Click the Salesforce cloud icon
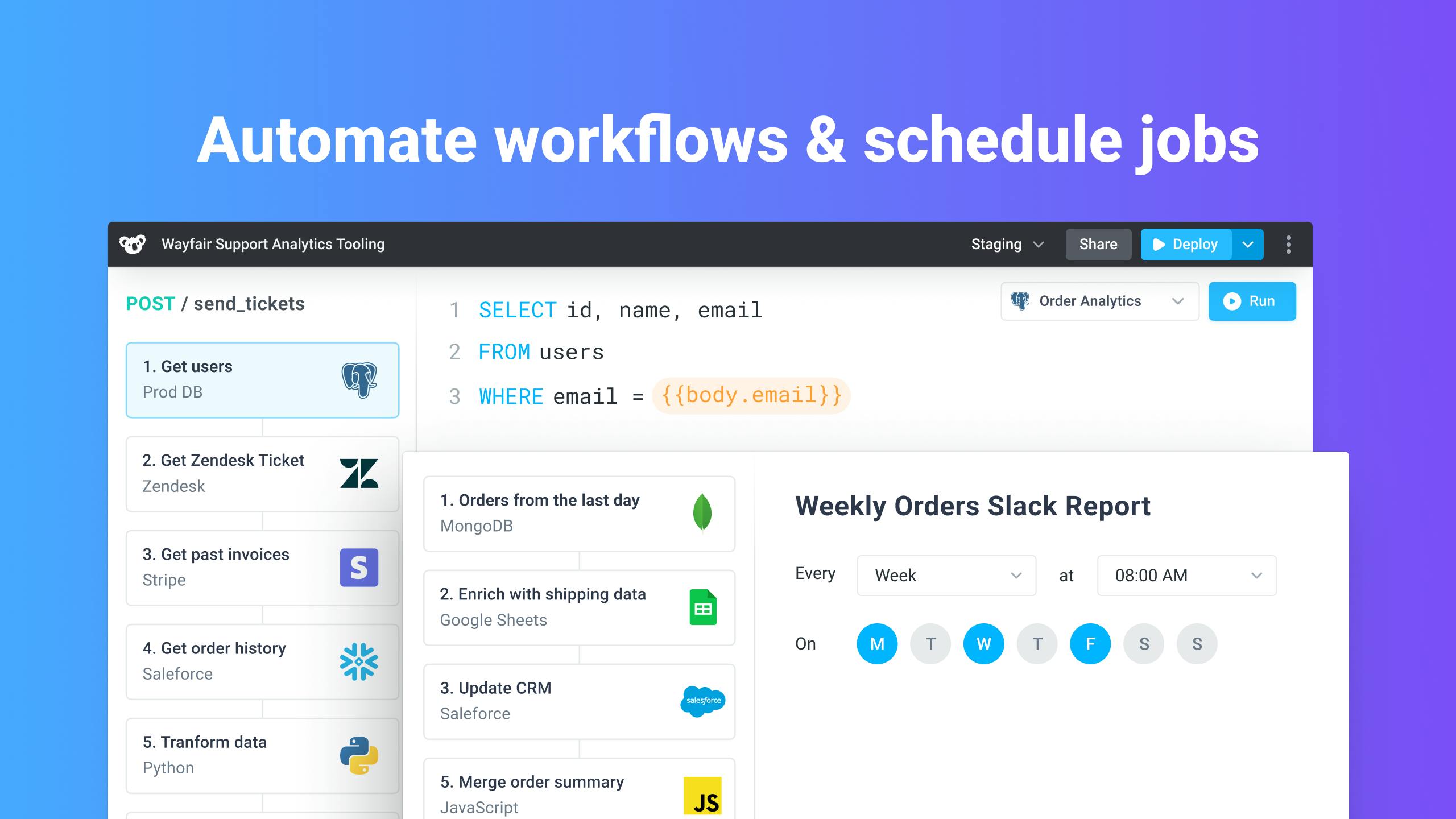Viewport: 1456px width, 819px height. 703,701
